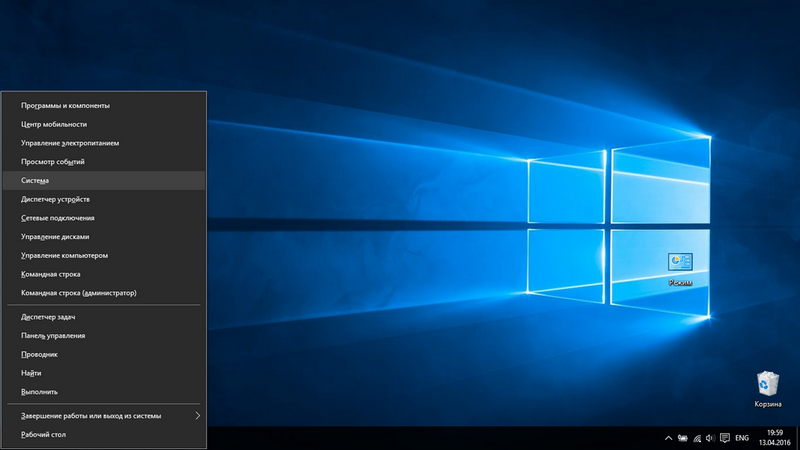The height and width of the screenshot is (450, 800).
Task: Select Центр мобильности menu entry
Action: click(x=104, y=124)
